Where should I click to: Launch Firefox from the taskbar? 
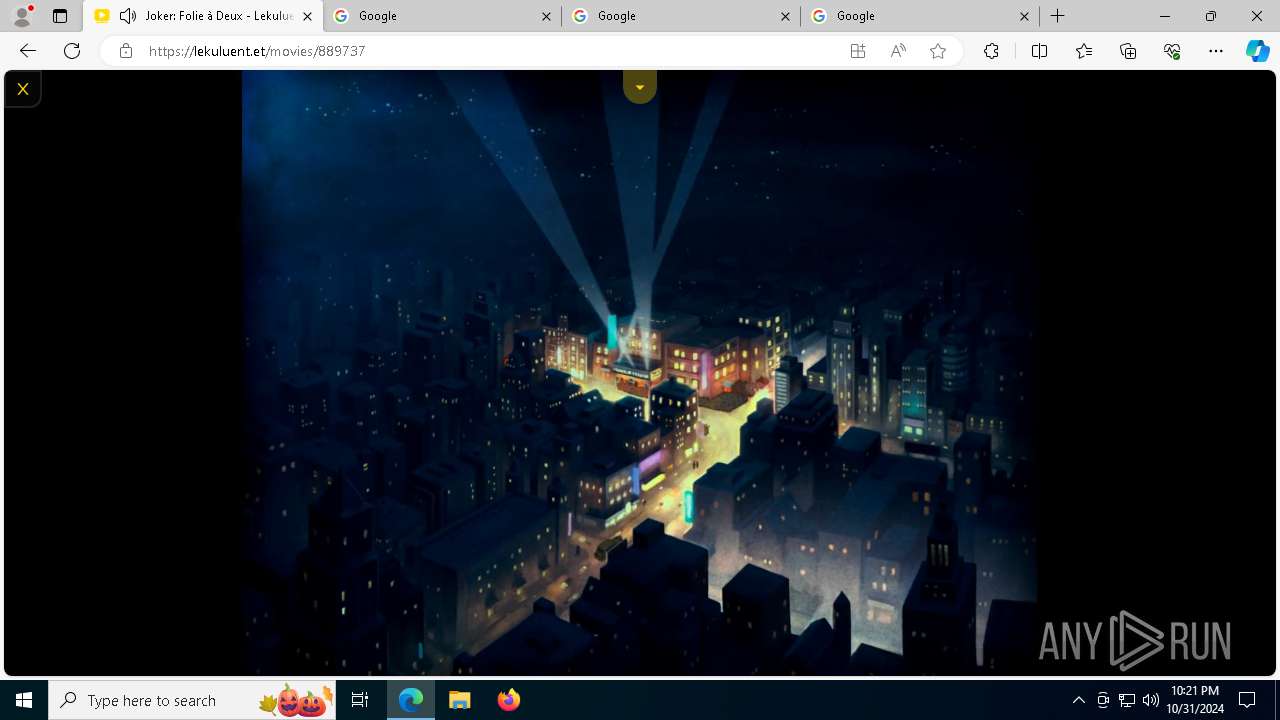click(508, 700)
